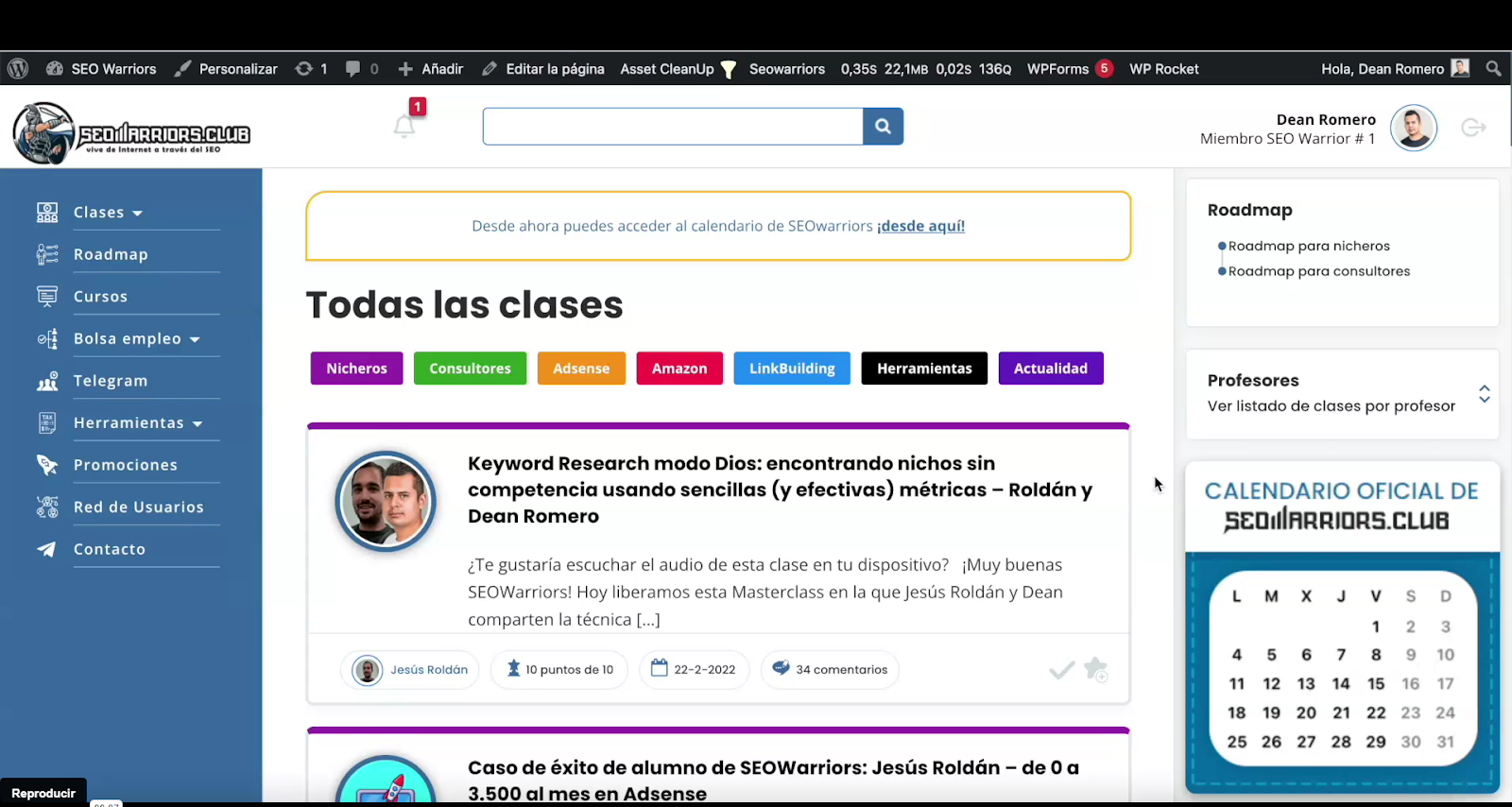Go to the SEOWarriors.club logo home
1512x807 pixels.
point(131,133)
